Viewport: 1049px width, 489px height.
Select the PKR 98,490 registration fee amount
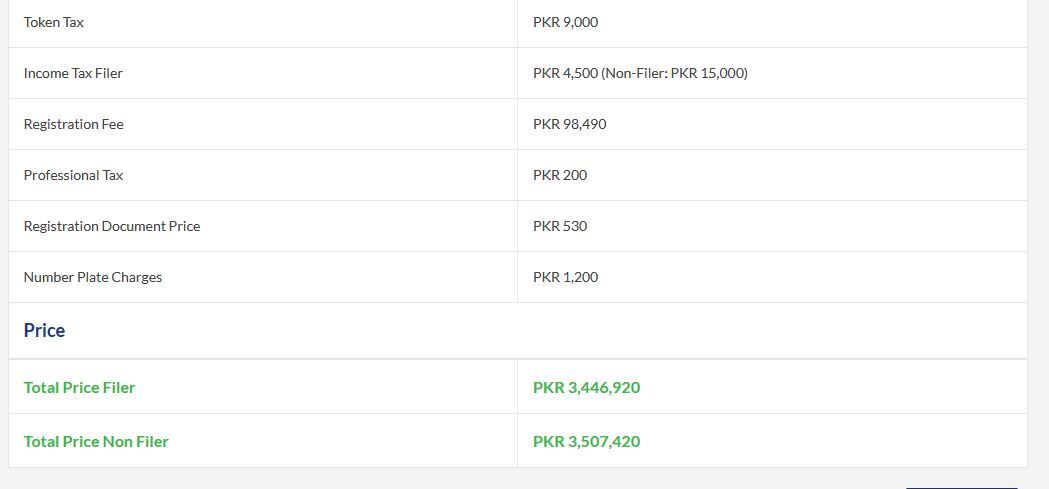coord(569,124)
